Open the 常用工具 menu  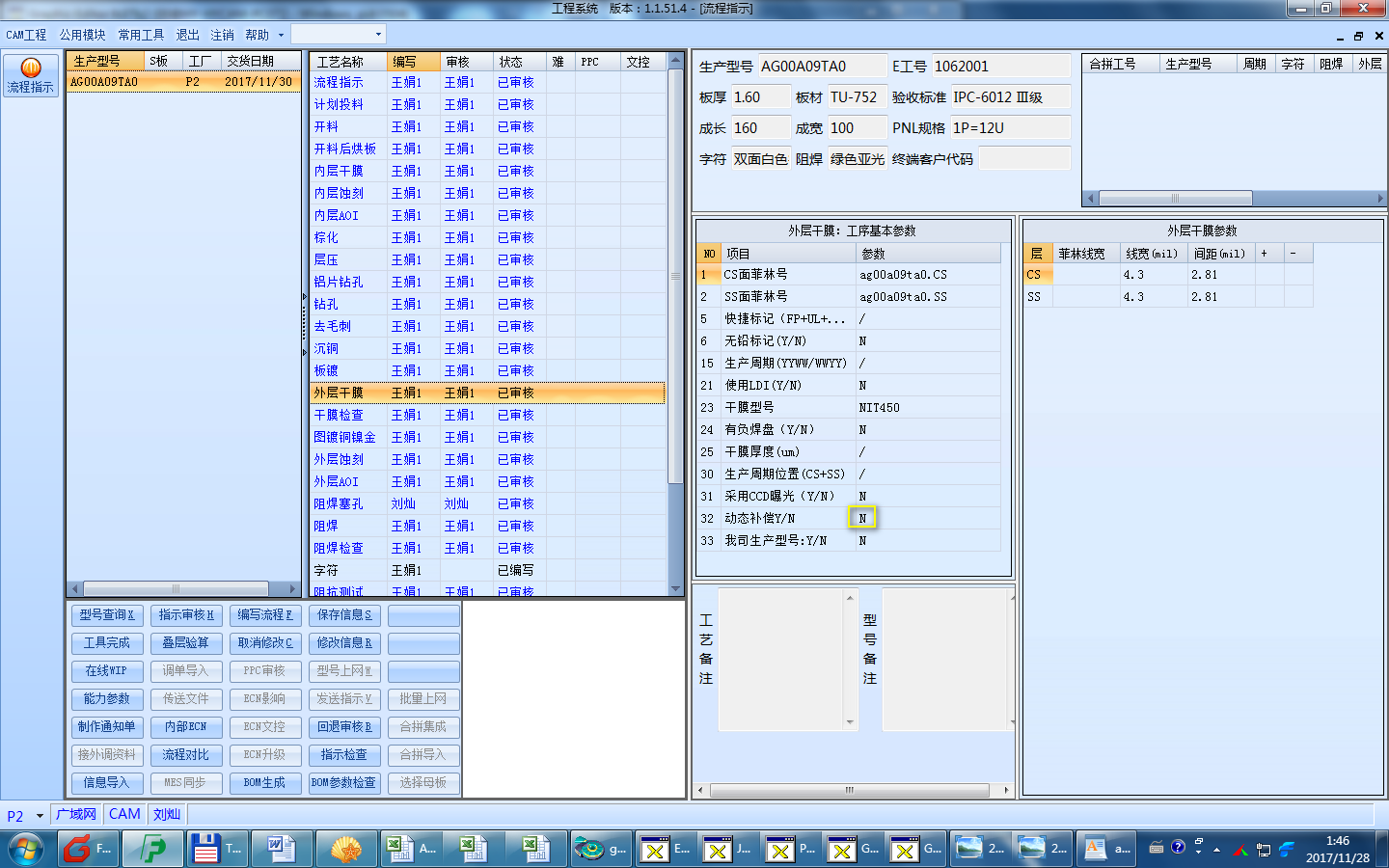click(x=141, y=35)
